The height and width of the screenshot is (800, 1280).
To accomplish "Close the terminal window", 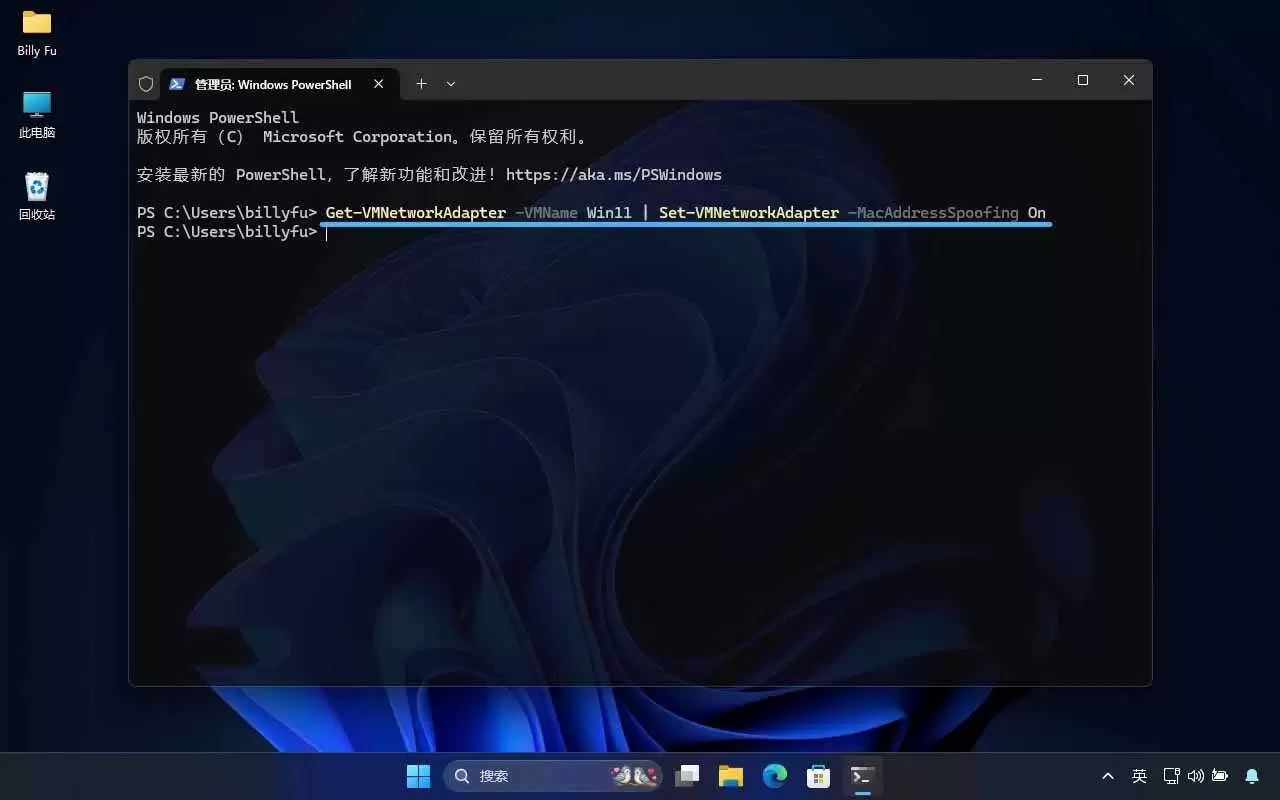I will click(x=1129, y=80).
